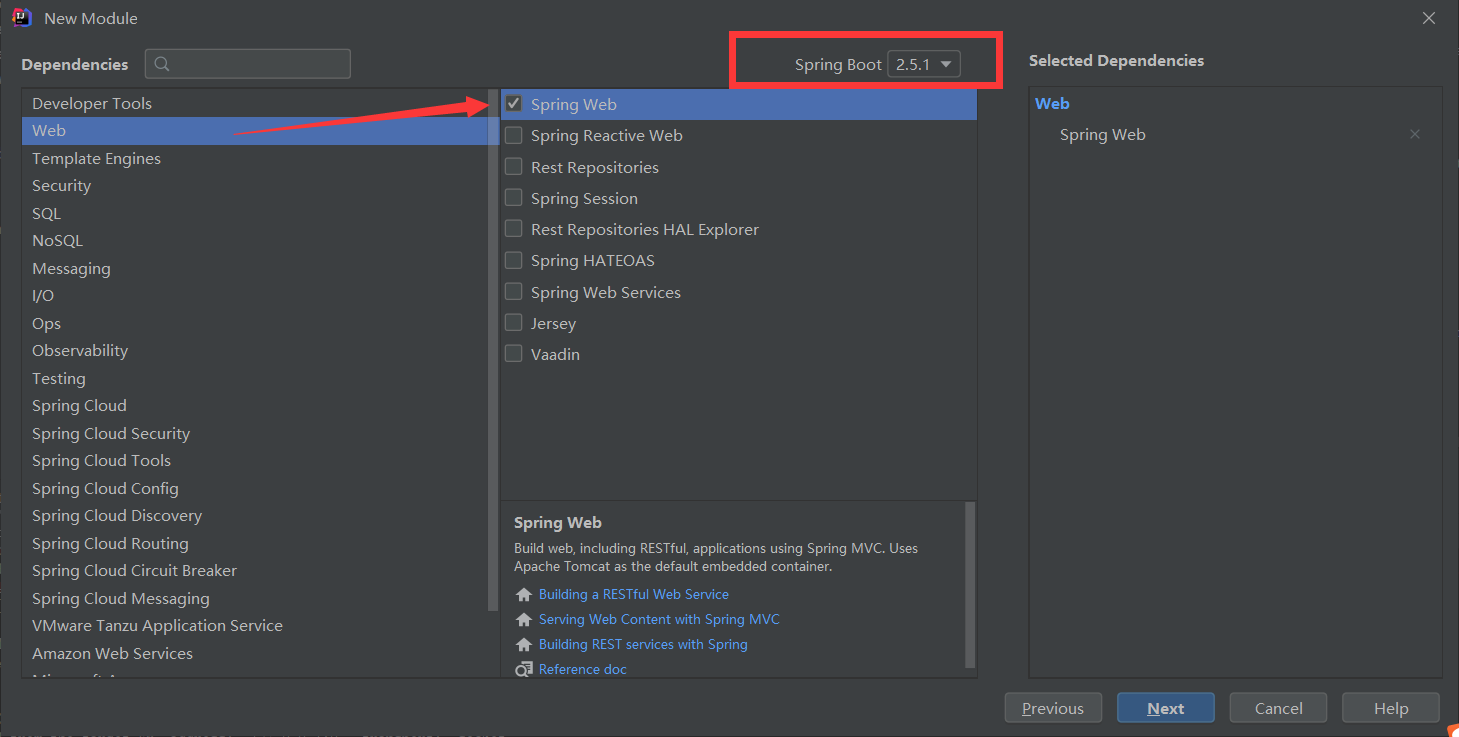
Task: Click the categories list vertical scrollbar
Action: 492,350
